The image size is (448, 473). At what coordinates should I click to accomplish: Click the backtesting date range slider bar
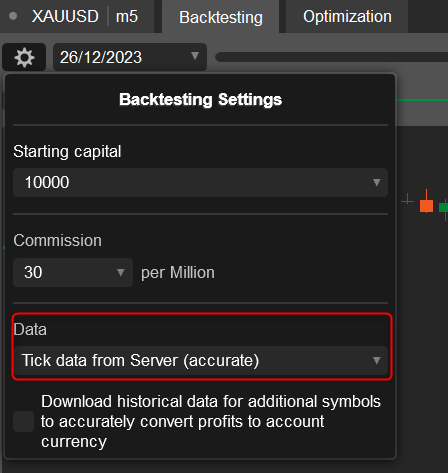click(x=332, y=57)
